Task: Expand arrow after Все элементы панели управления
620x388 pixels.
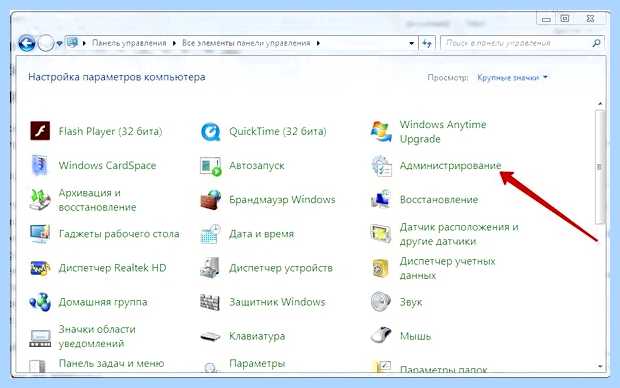Action: [x=318, y=43]
